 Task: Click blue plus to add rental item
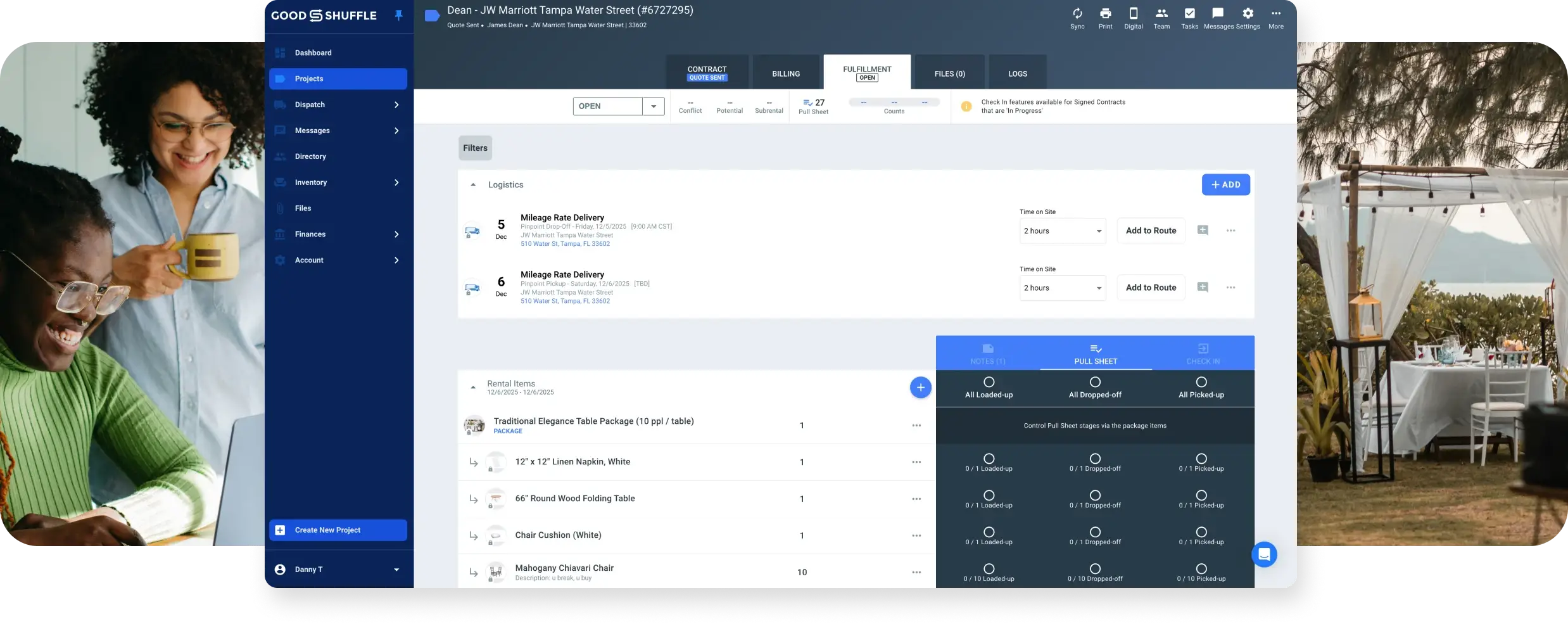pyautogui.click(x=920, y=388)
